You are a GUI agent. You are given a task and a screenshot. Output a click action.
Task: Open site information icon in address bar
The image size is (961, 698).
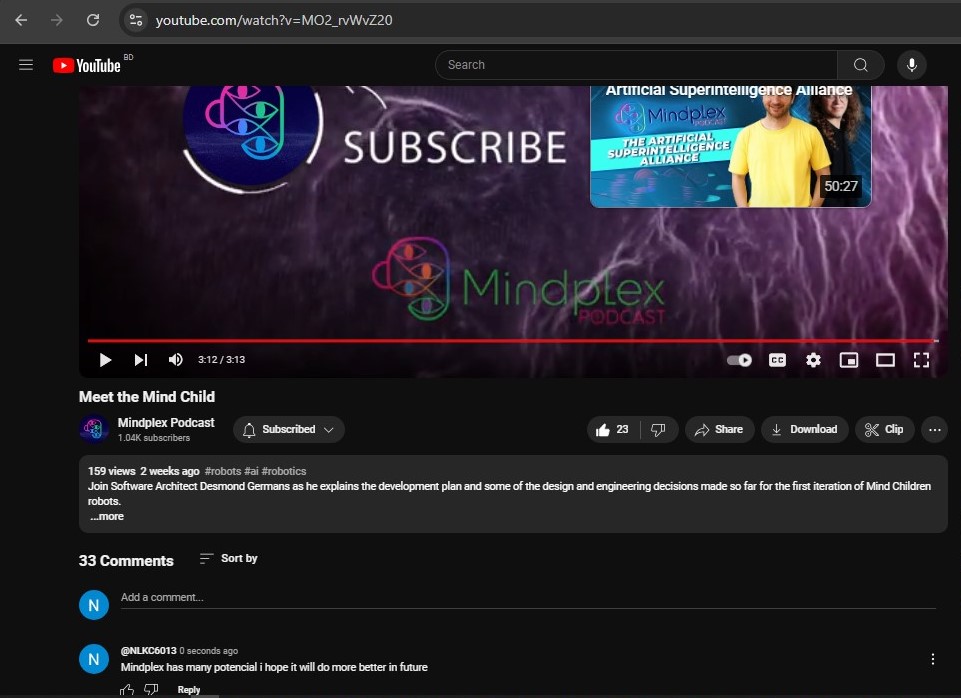[135, 20]
